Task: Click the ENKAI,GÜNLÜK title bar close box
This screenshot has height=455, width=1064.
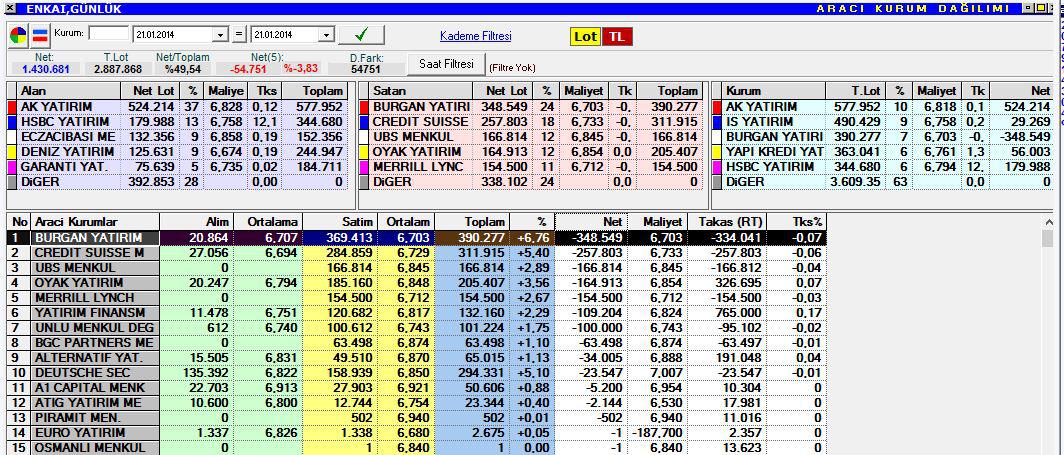Action: click(x=10, y=8)
